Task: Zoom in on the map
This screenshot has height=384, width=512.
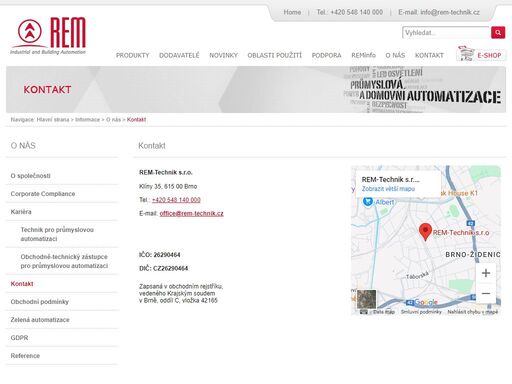Action: 486,273
